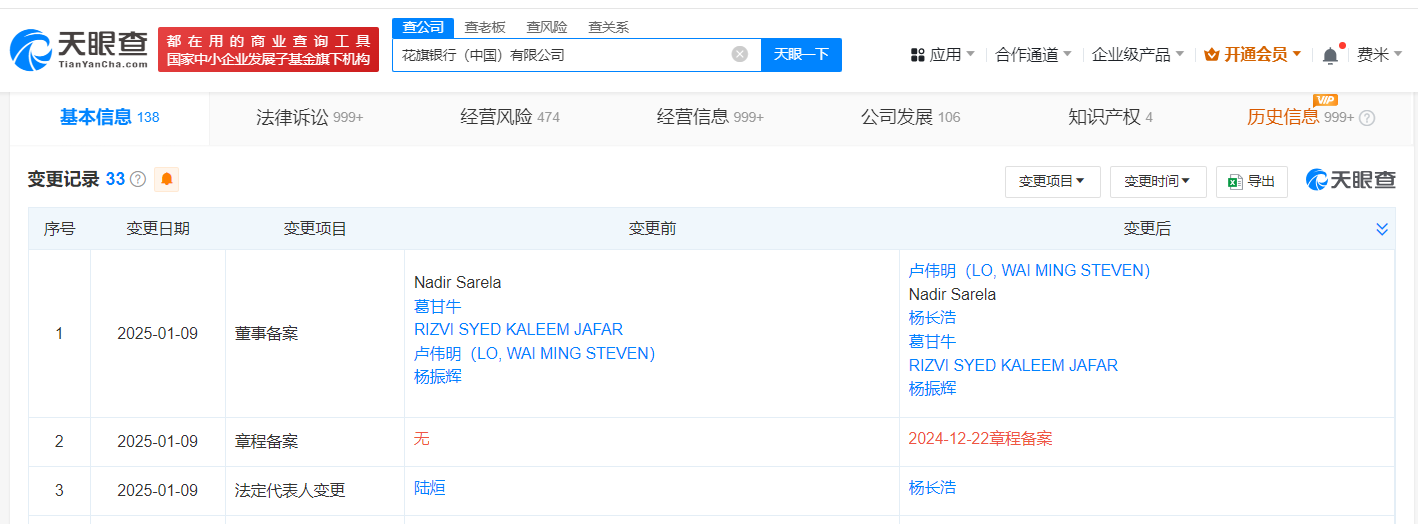Open the 变更时间 filter dropdown

pyautogui.click(x=1157, y=181)
